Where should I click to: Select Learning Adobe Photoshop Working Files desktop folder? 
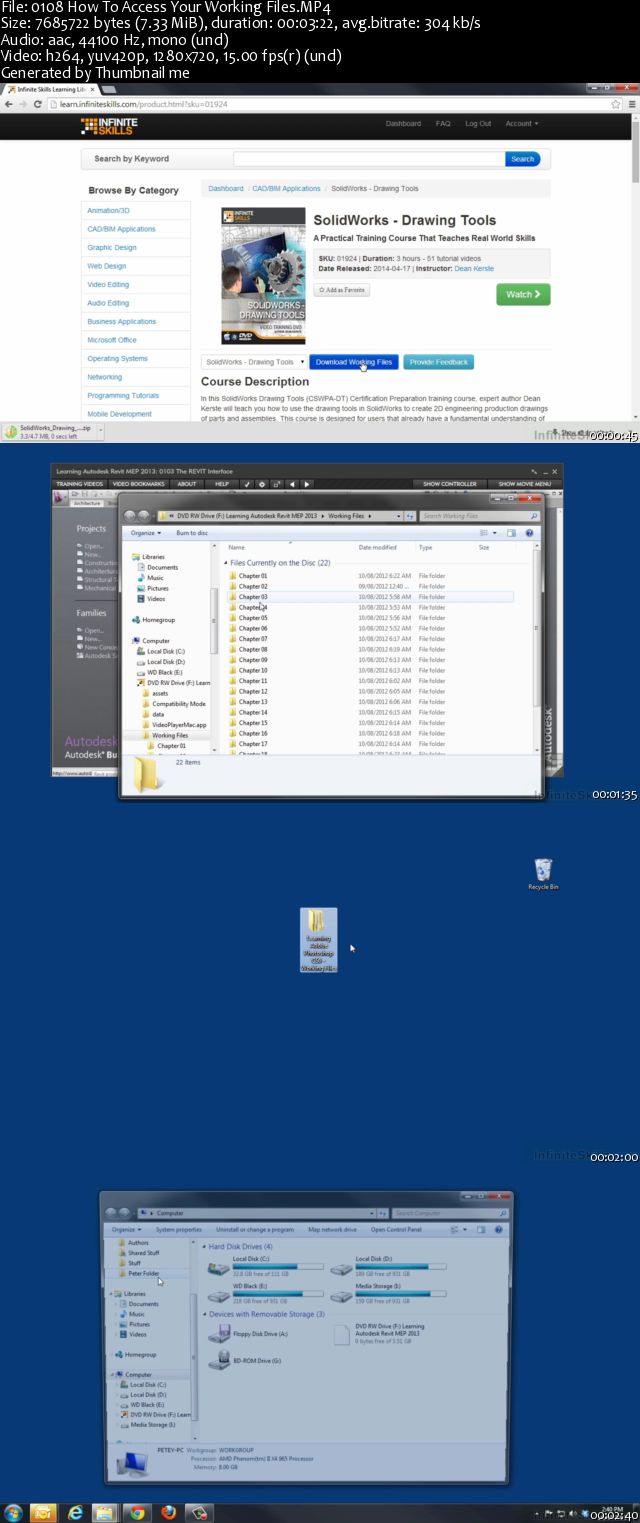pyautogui.click(x=319, y=940)
